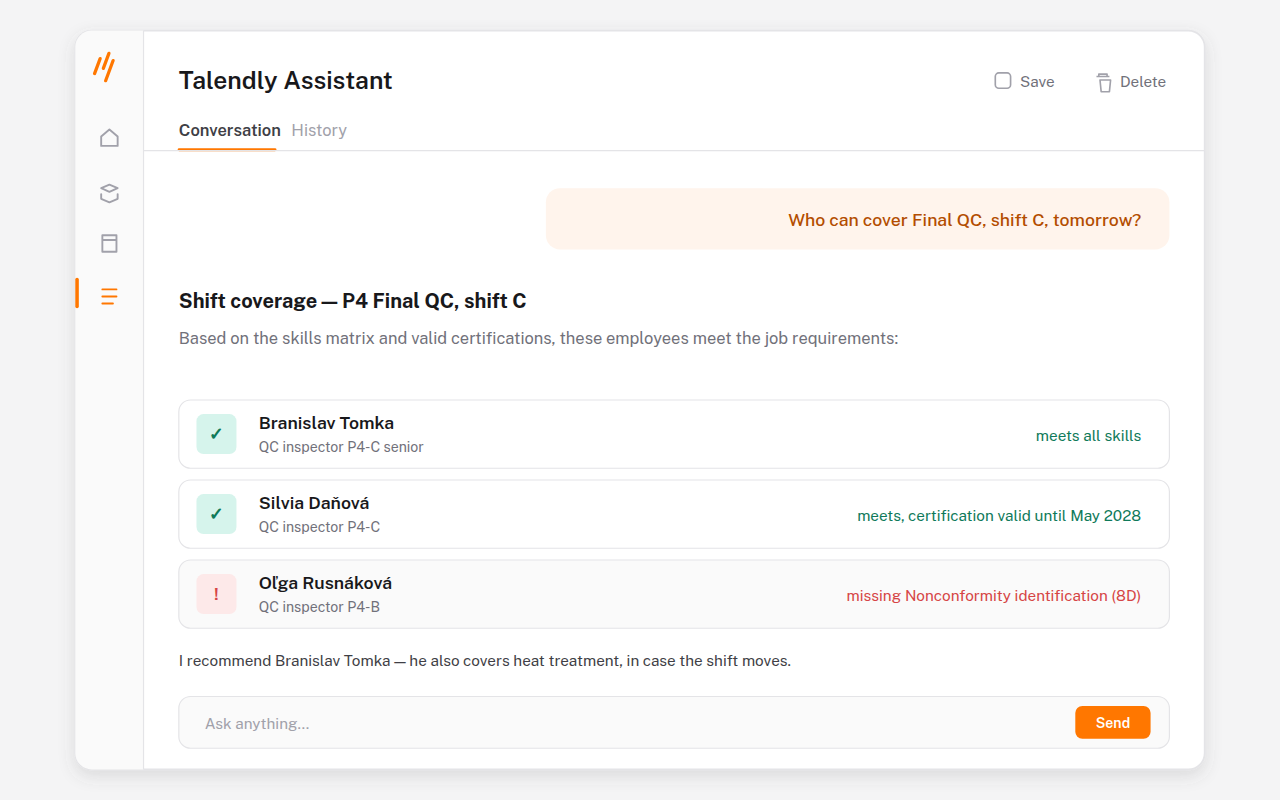1280x800 pixels.
Task: Click the Silvia Daňová name
Action: coord(314,503)
